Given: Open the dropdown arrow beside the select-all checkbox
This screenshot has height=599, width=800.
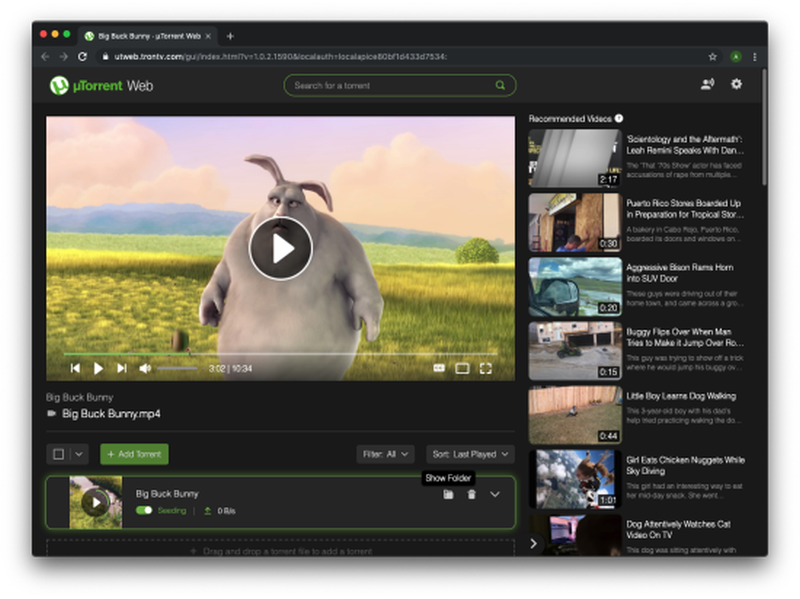Looking at the screenshot, I should coord(79,454).
